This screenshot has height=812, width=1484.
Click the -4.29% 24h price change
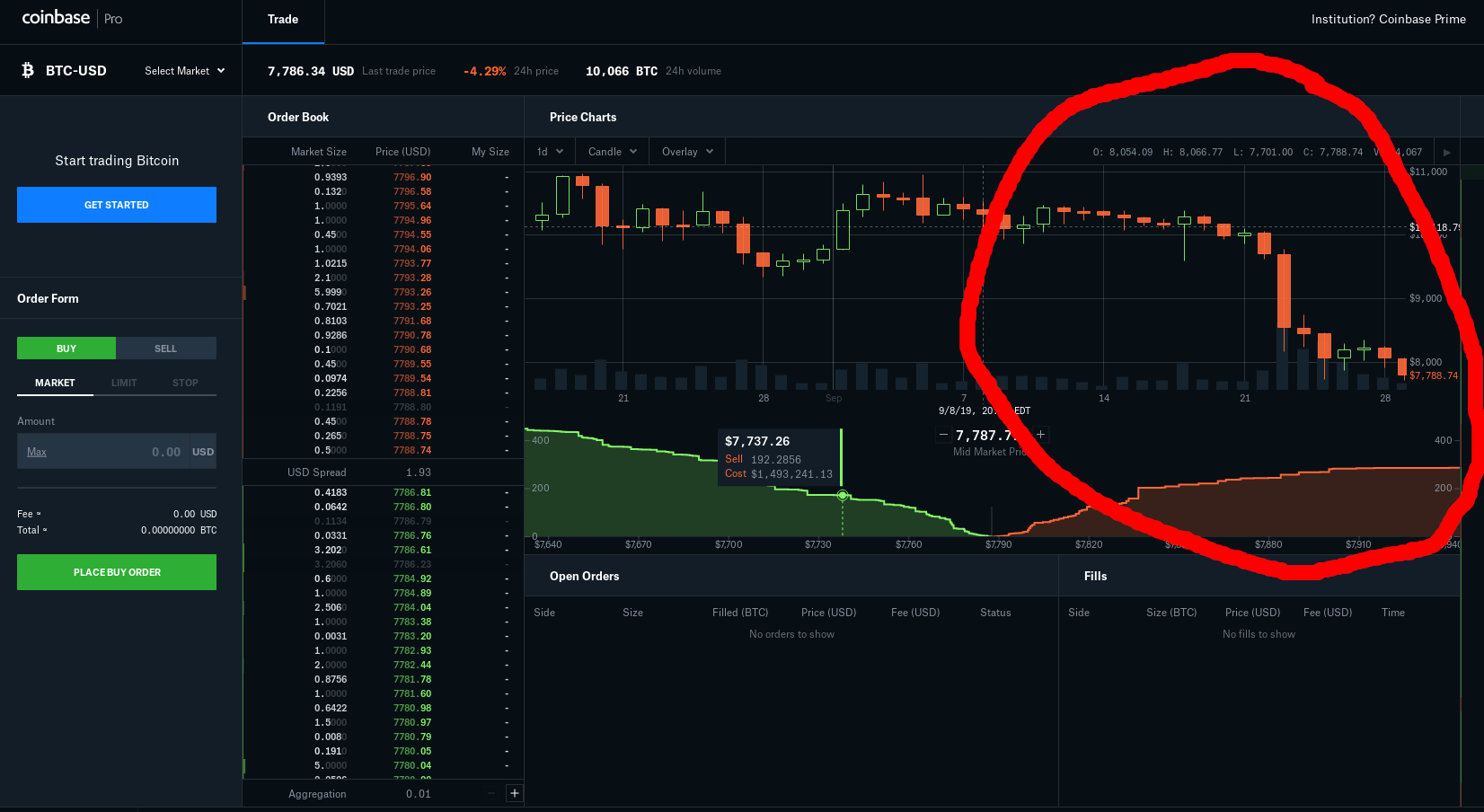click(485, 71)
